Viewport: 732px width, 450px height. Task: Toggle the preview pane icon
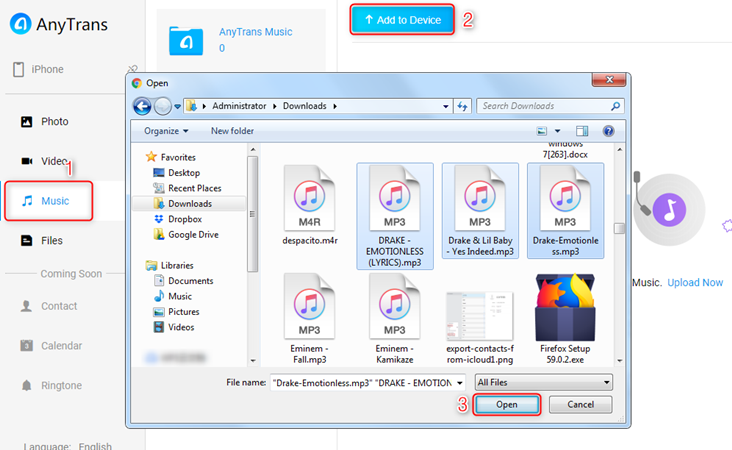(x=582, y=131)
